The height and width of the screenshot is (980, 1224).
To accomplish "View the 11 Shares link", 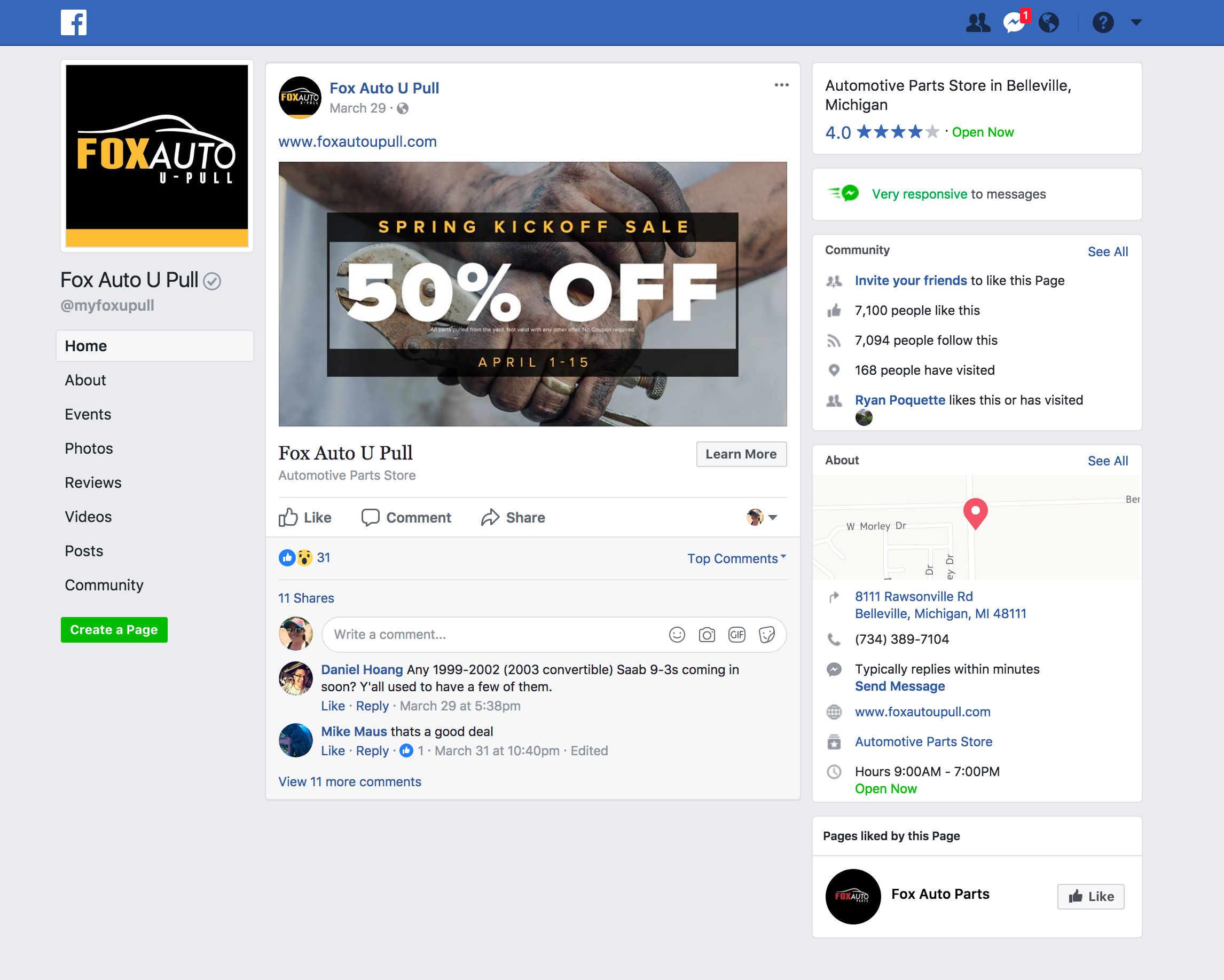I will (x=306, y=598).
